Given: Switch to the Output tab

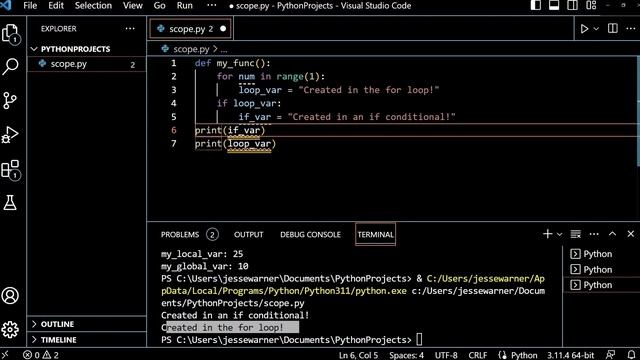Looking at the screenshot, I should (249, 234).
